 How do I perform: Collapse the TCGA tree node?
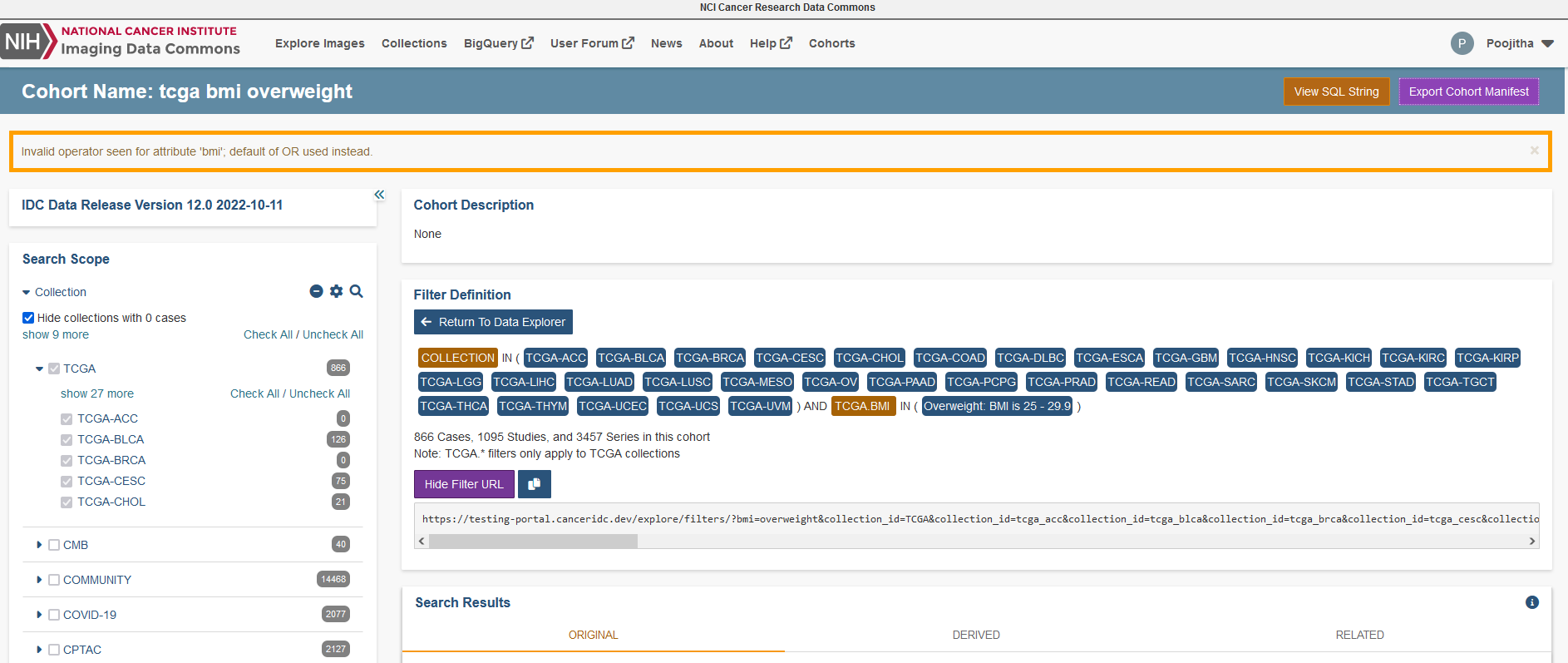pyautogui.click(x=39, y=369)
